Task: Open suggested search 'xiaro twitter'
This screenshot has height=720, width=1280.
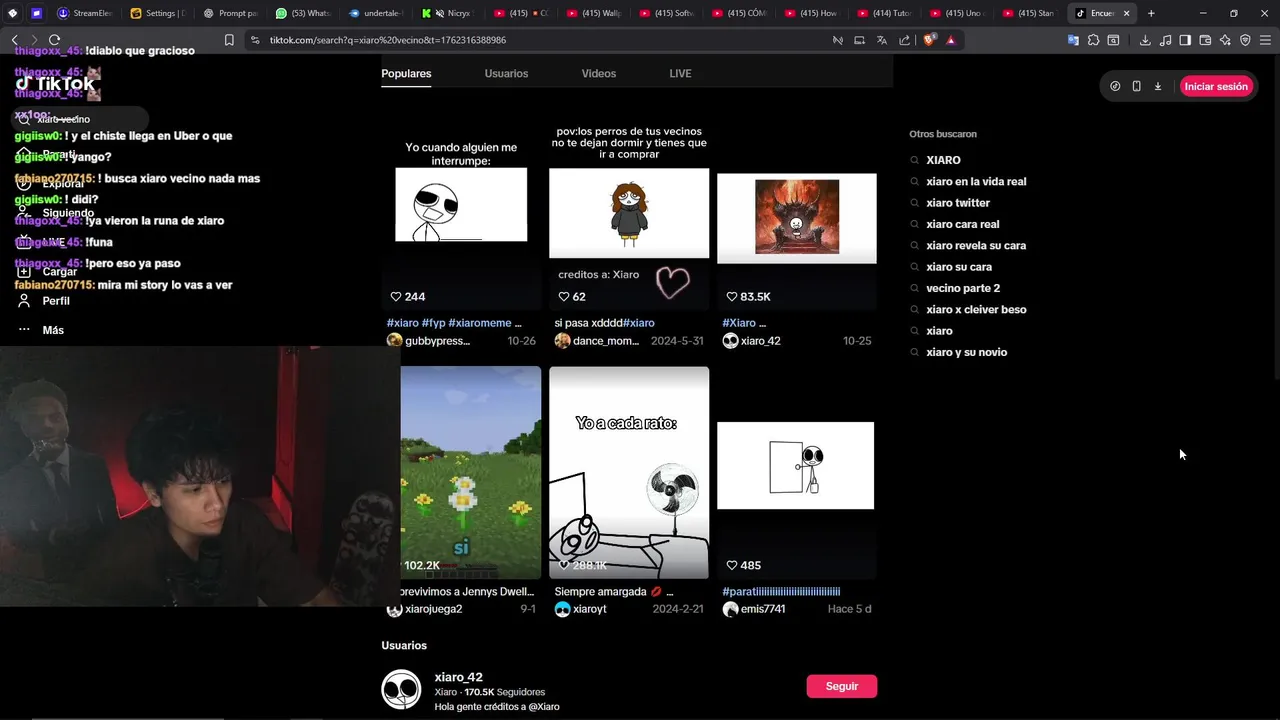Action: click(958, 203)
